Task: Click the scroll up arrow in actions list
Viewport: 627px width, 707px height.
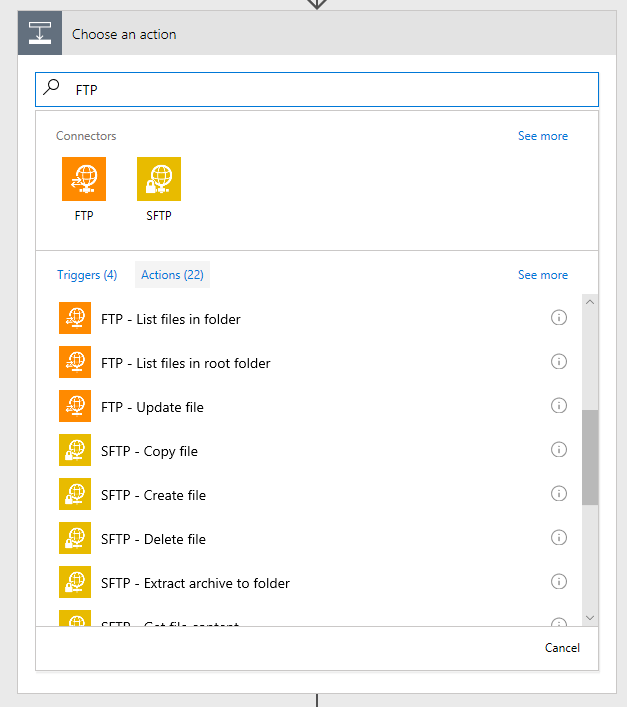Action: tap(590, 302)
